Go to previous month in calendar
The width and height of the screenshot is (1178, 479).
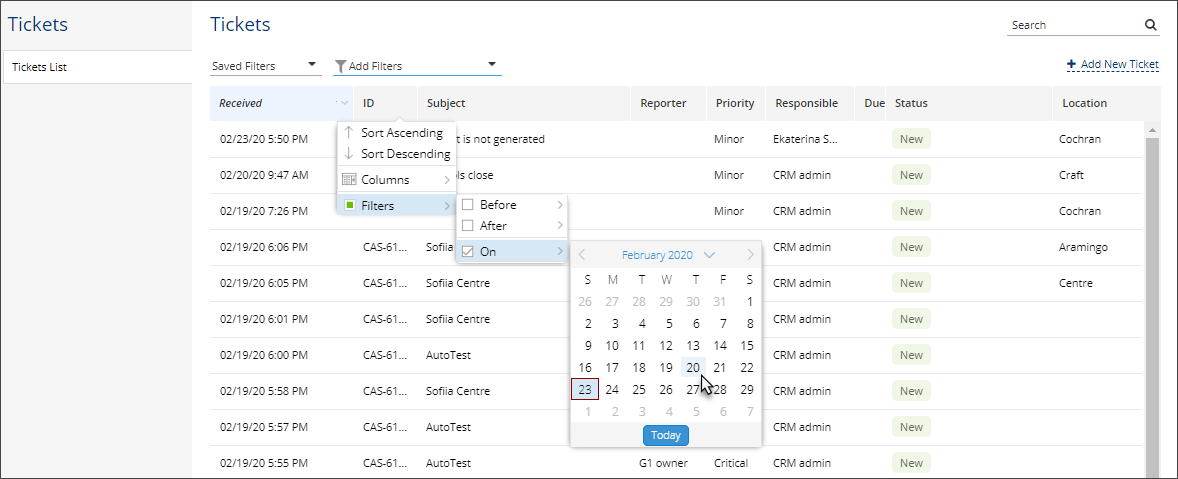point(582,255)
